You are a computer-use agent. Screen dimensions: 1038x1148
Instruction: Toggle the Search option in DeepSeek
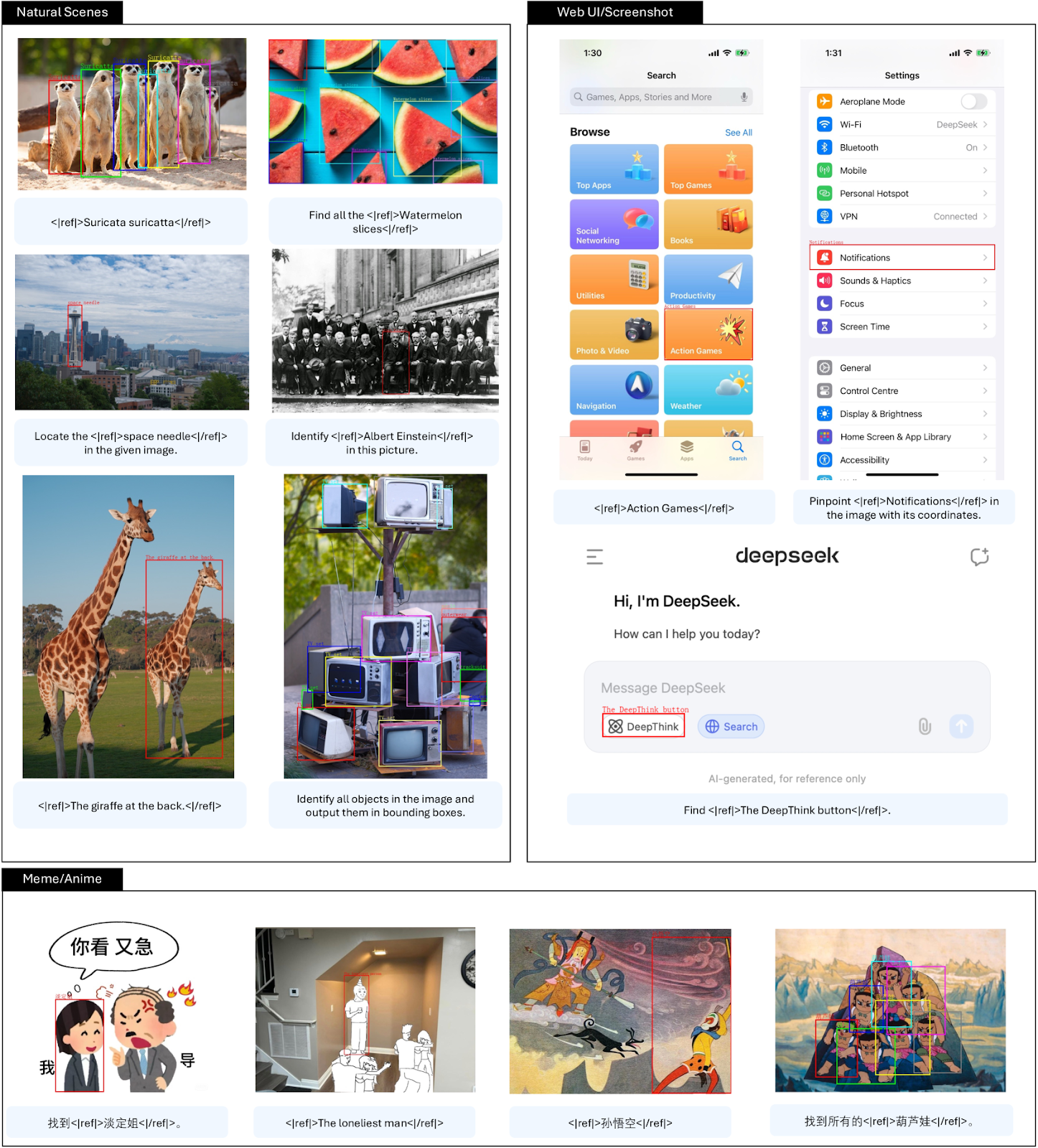[731, 727]
